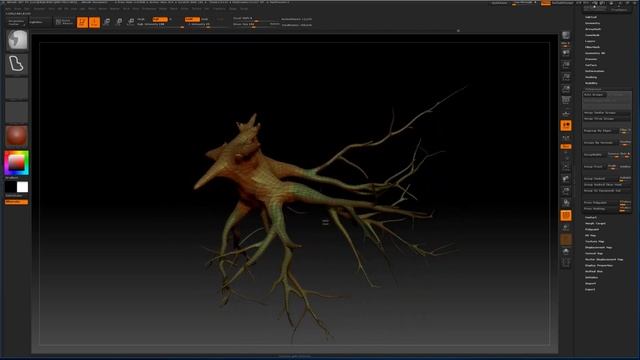Toggle Zadd sculpt mode
This screenshot has height=360, width=640.
(192, 19)
